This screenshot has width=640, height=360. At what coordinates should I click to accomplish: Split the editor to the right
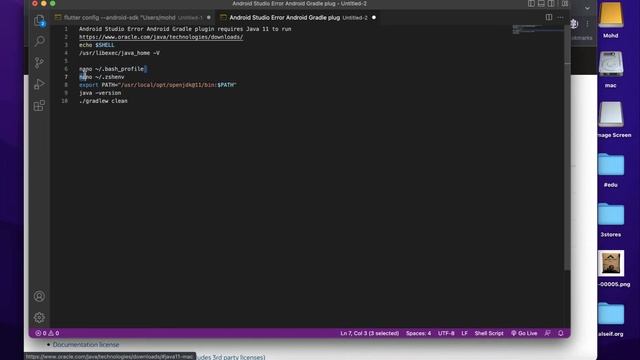click(x=549, y=17)
